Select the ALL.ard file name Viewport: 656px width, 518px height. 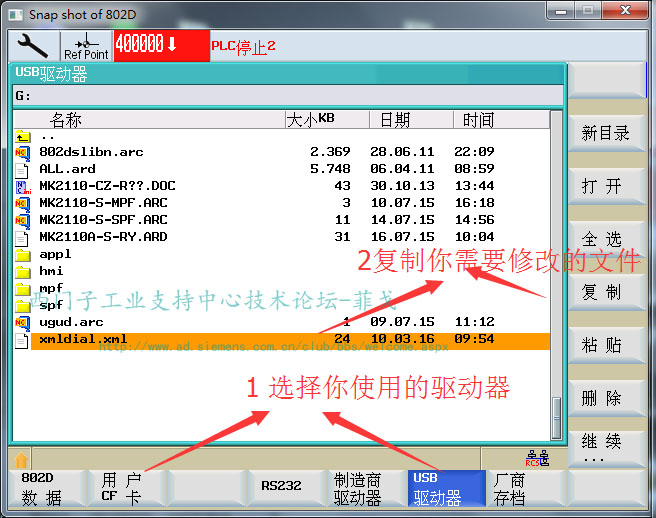coord(67,169)
